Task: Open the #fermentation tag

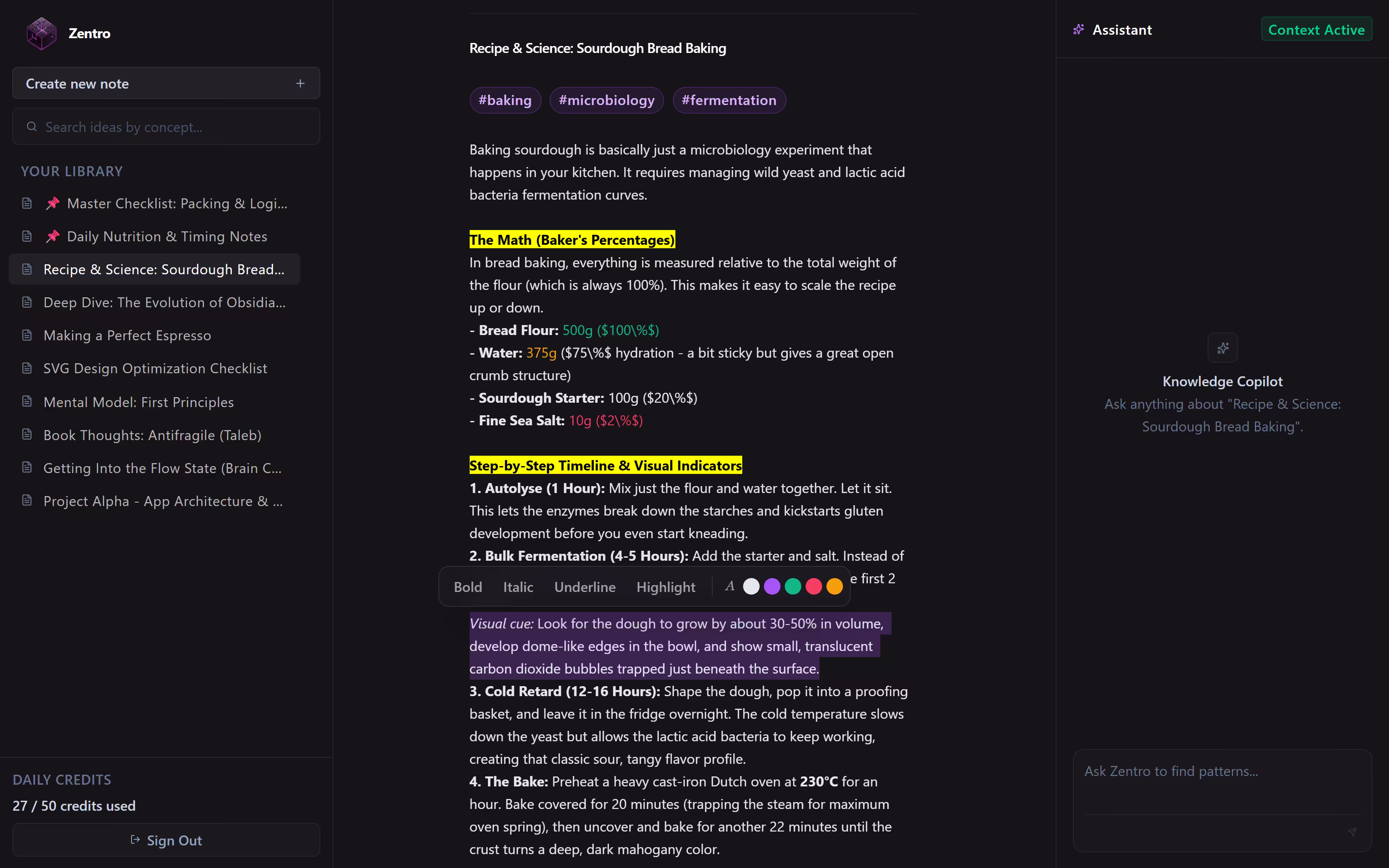Action: click(x=729, y=100)
